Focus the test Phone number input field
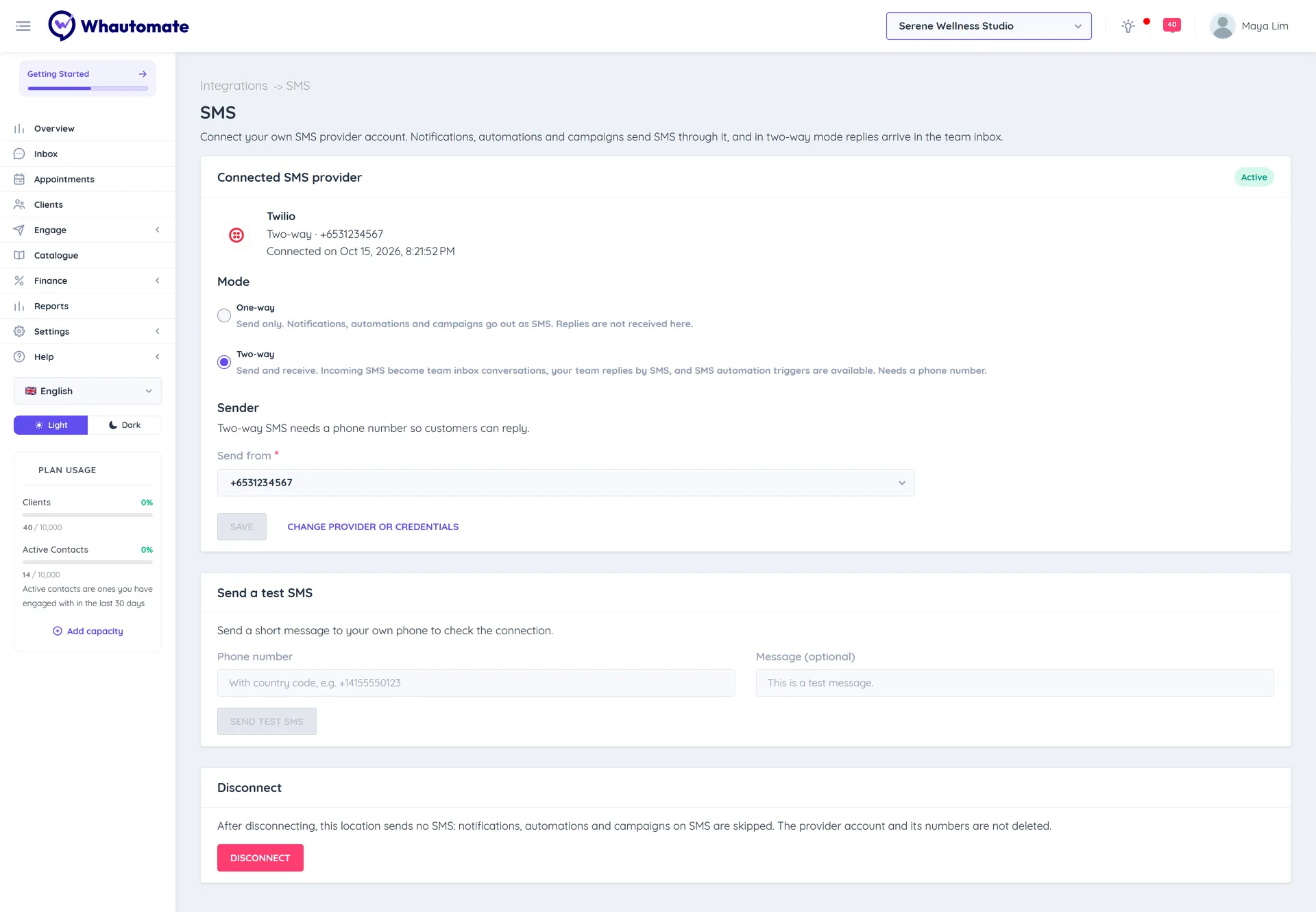Viewport: 1316px width, 912px height. pos(476,683)
